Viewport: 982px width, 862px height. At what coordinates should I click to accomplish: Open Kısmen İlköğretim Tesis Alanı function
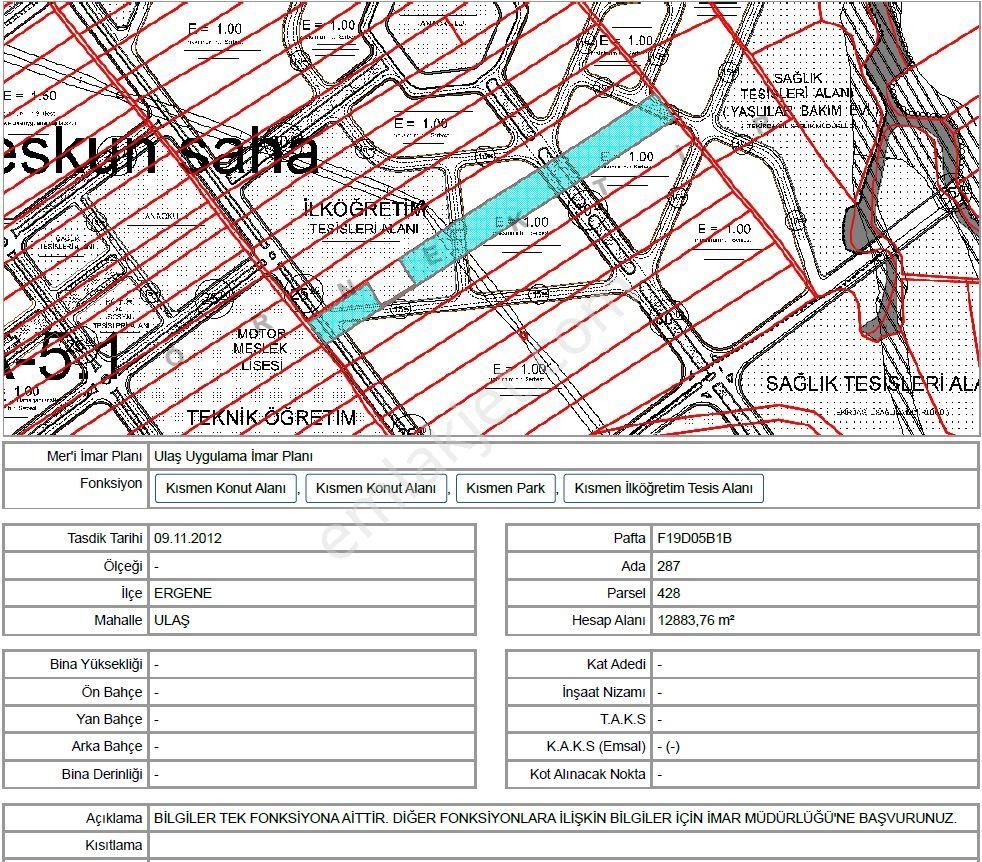[664, 488]
